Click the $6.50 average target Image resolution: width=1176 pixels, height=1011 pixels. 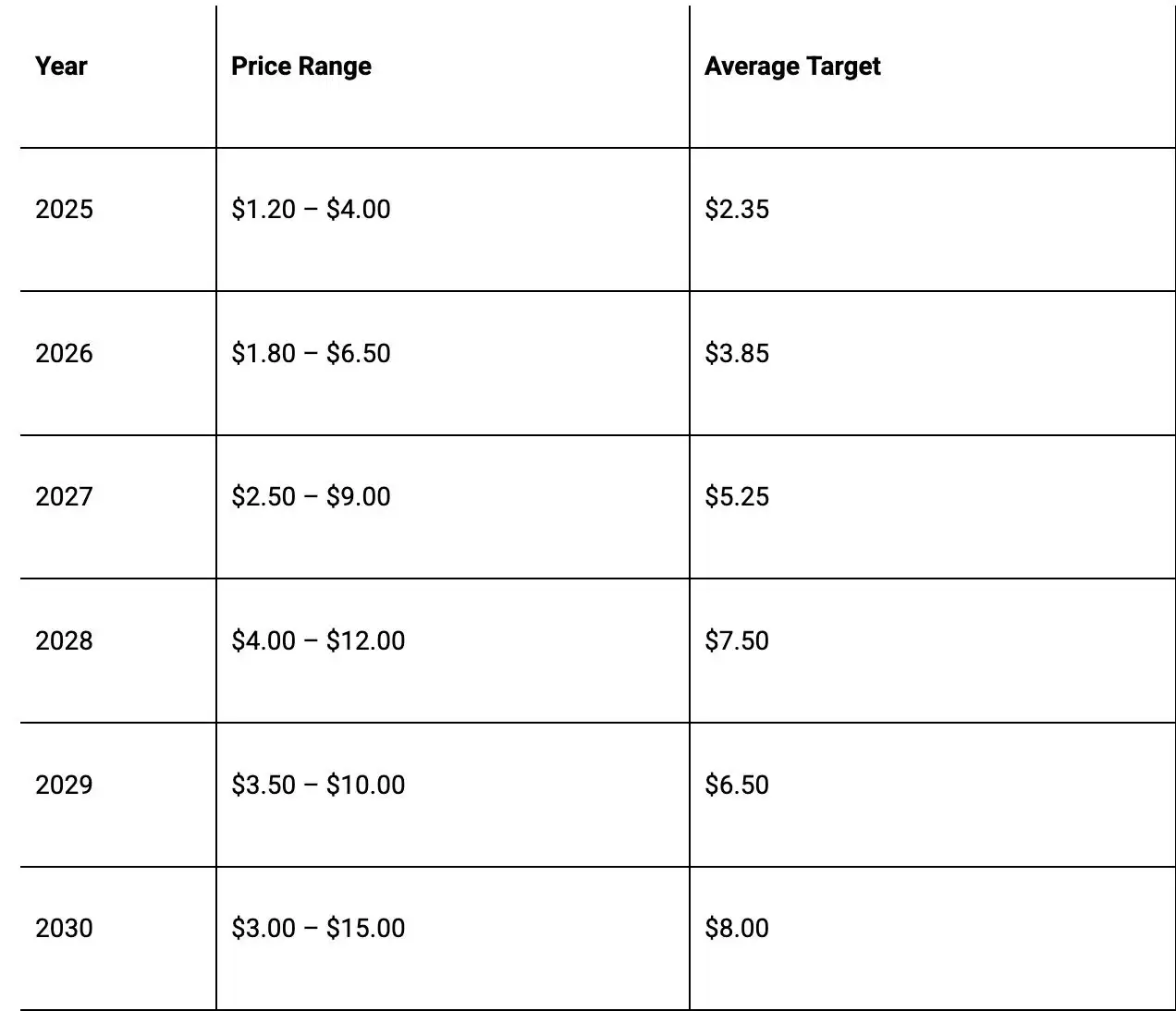737,785
